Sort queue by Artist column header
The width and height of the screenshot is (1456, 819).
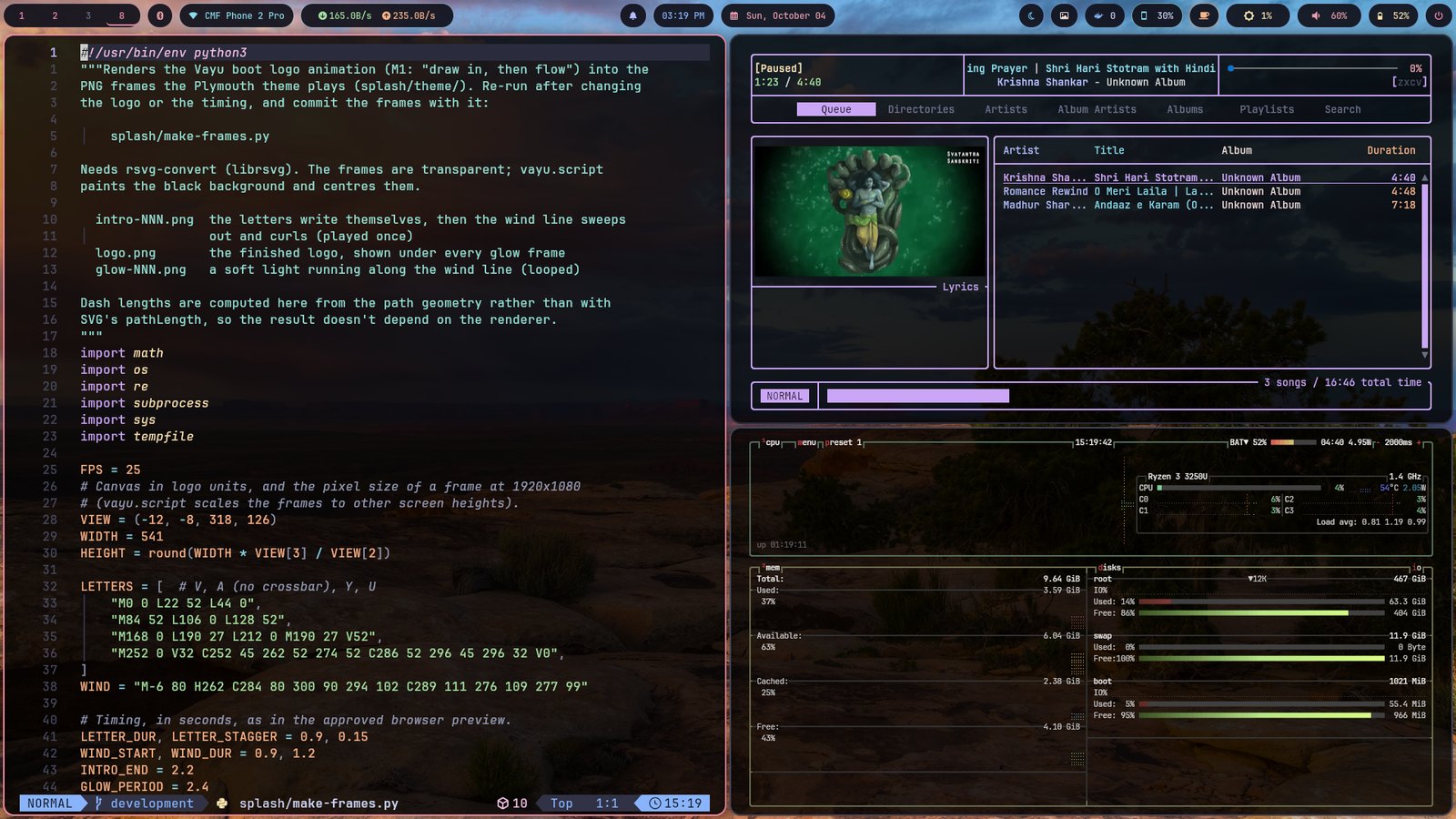(x=1021, y=150)
